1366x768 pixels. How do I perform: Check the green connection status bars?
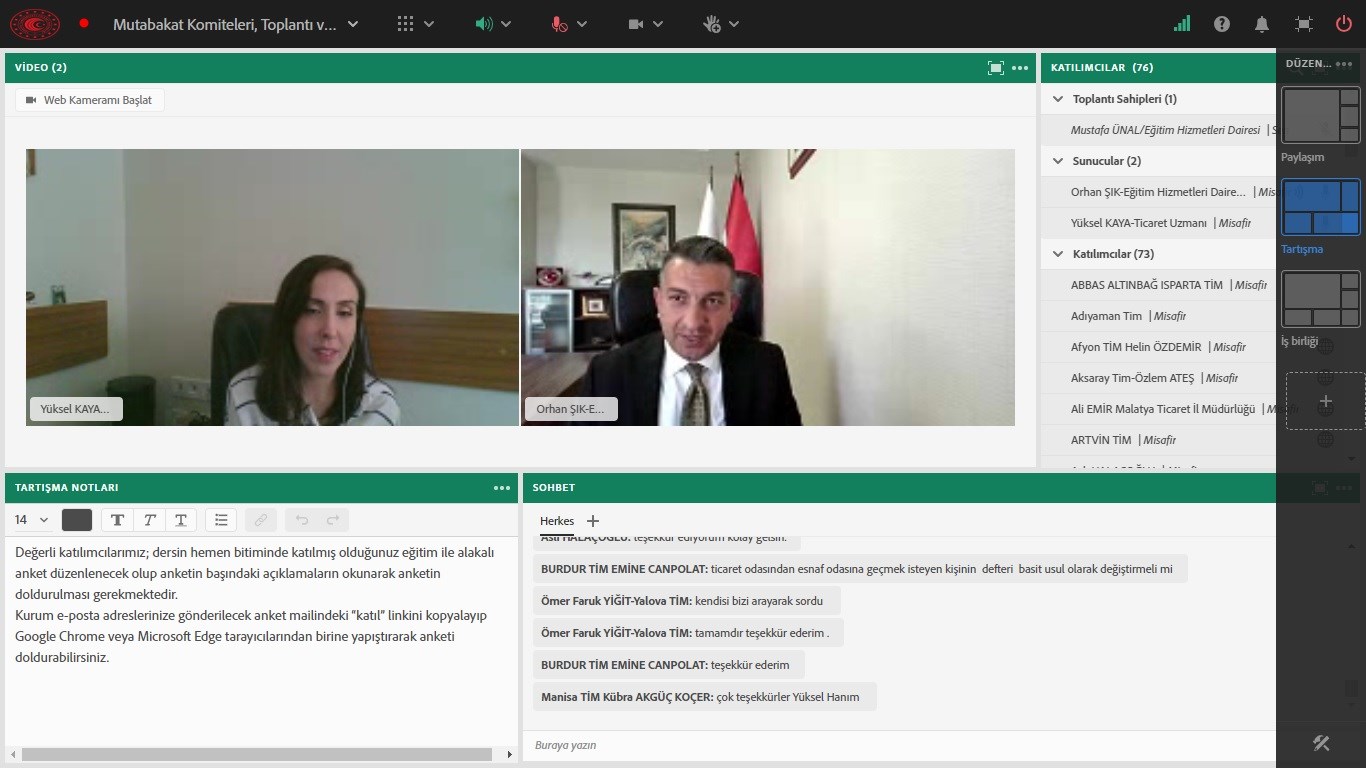point(1182,23)
